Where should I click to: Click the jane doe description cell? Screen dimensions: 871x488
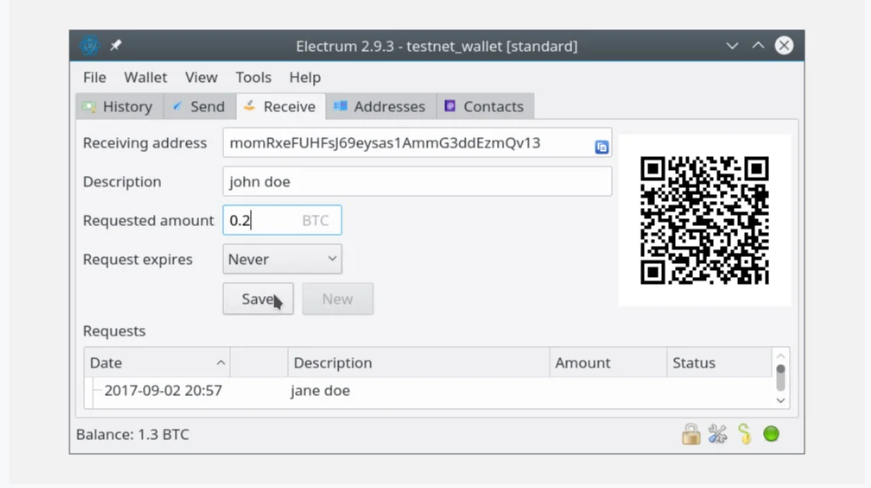(x=320, y=391)
